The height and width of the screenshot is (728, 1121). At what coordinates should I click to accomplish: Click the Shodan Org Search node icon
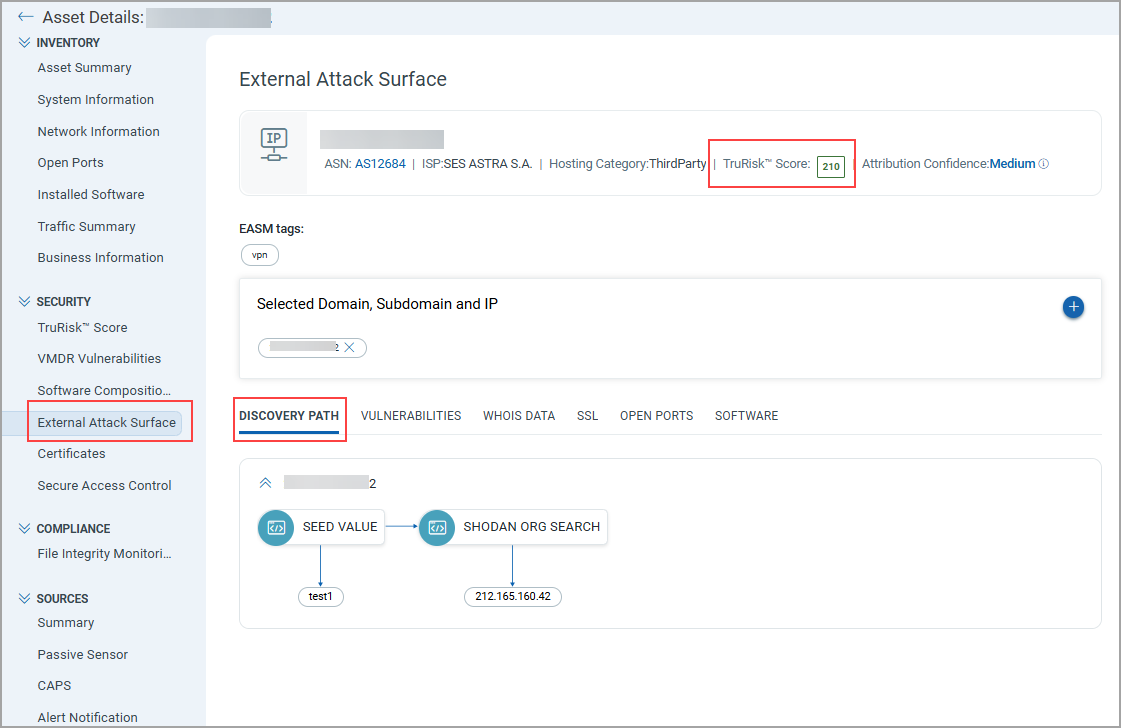point(437,528)
